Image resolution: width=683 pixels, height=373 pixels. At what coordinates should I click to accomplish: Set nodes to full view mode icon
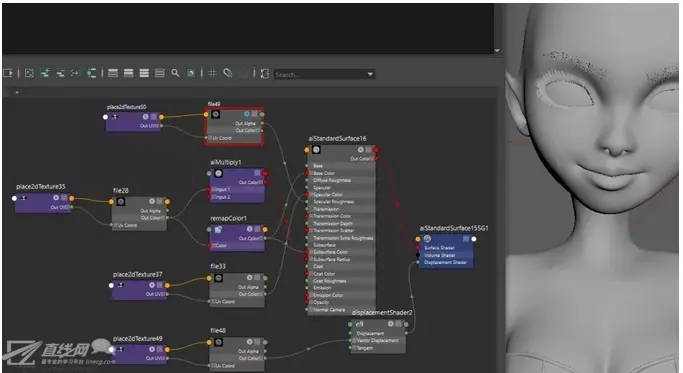click(144, 73)
